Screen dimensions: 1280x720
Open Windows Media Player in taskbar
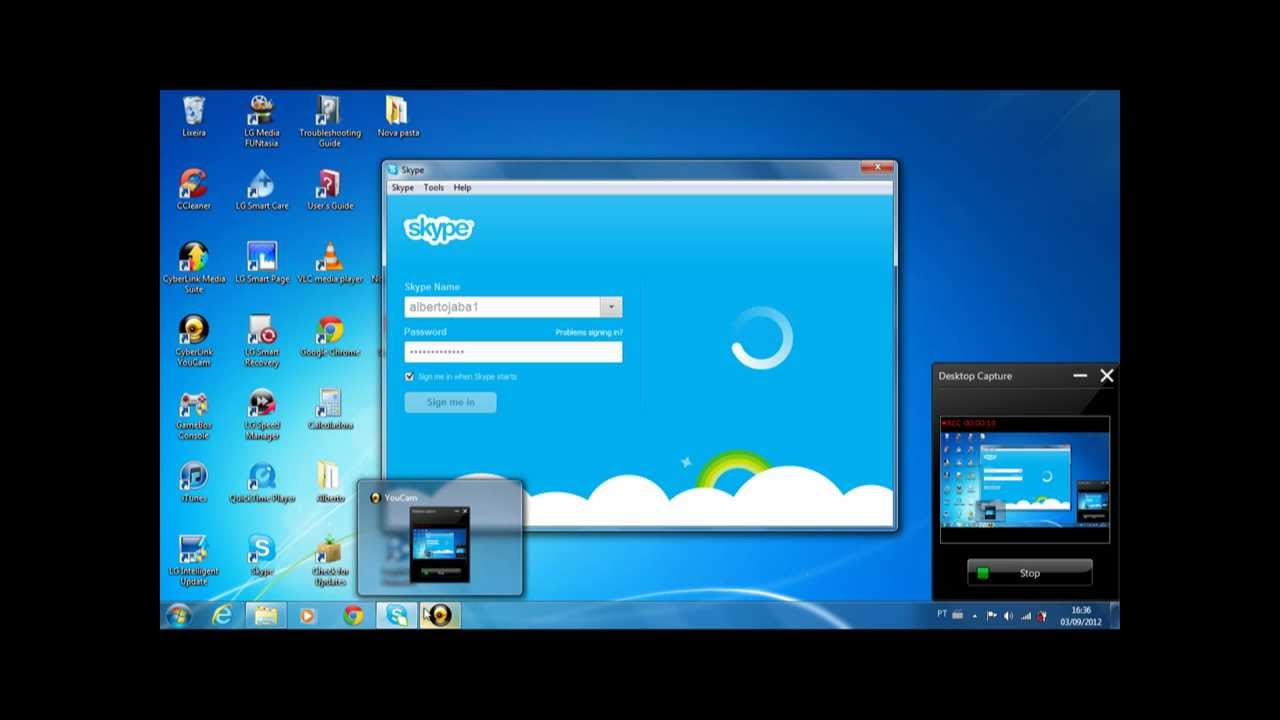(308, 615)
